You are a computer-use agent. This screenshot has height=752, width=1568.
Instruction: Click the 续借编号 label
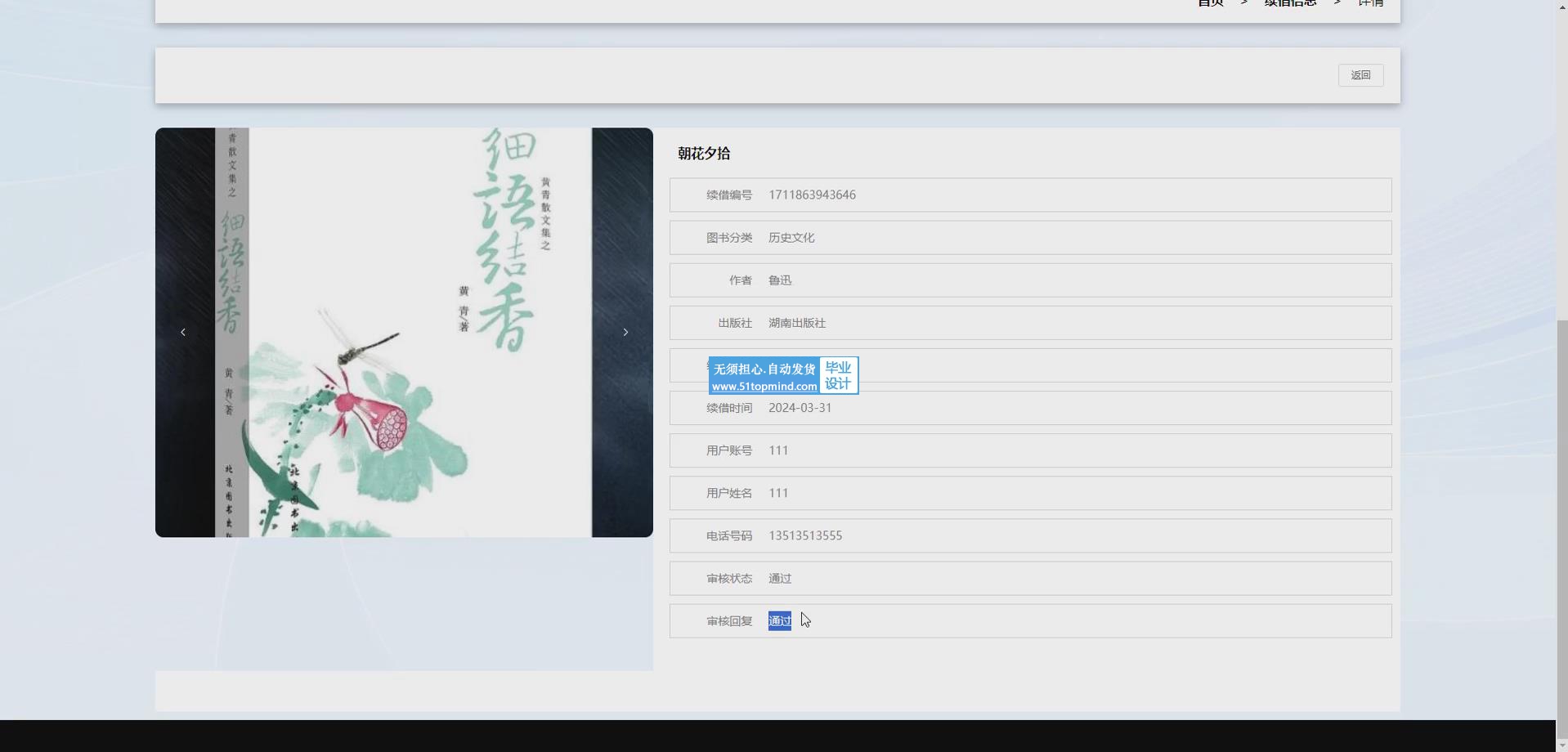tap(729, 195)
